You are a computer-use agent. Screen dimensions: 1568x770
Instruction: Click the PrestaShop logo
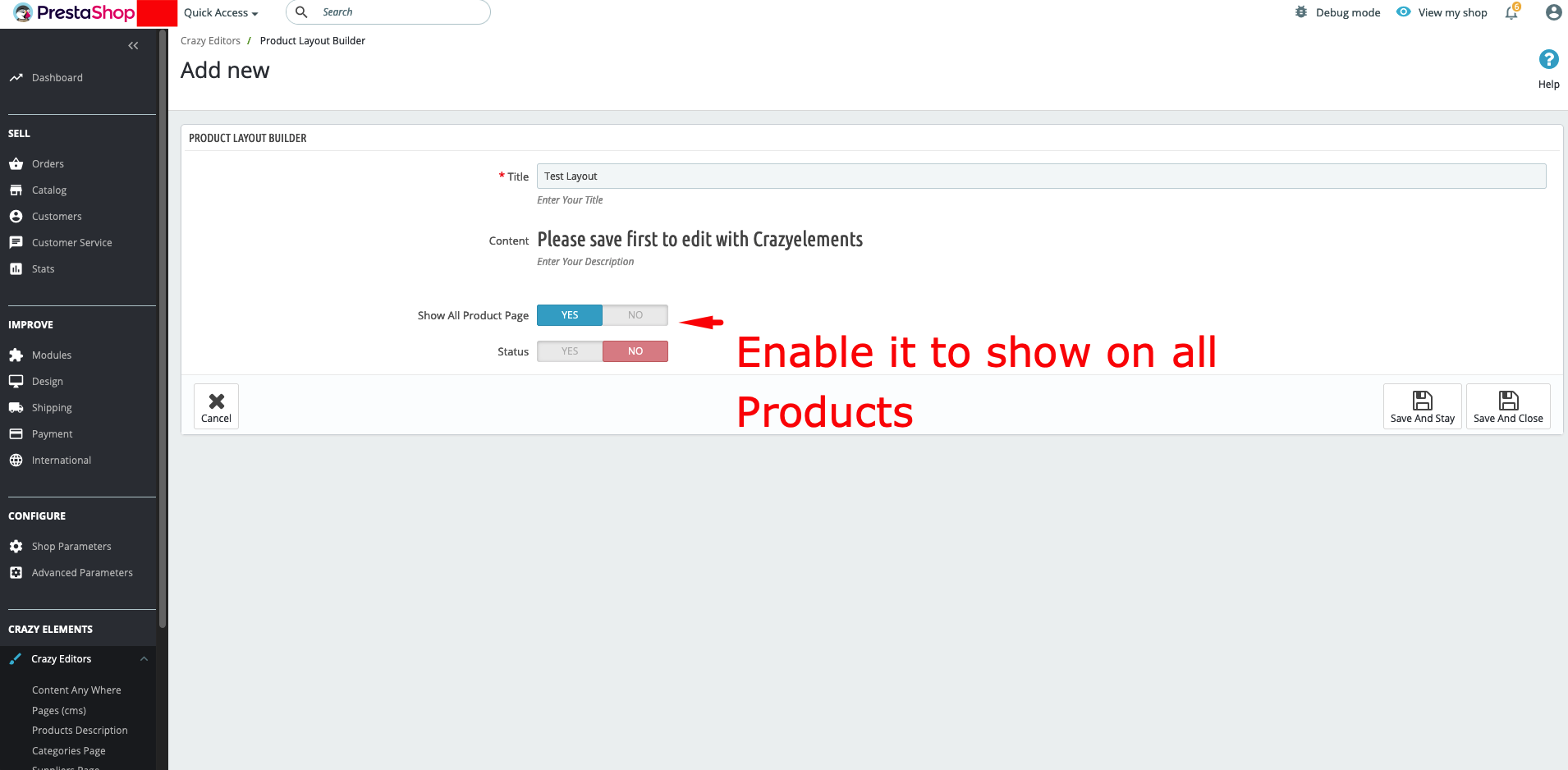click(74, 12)
